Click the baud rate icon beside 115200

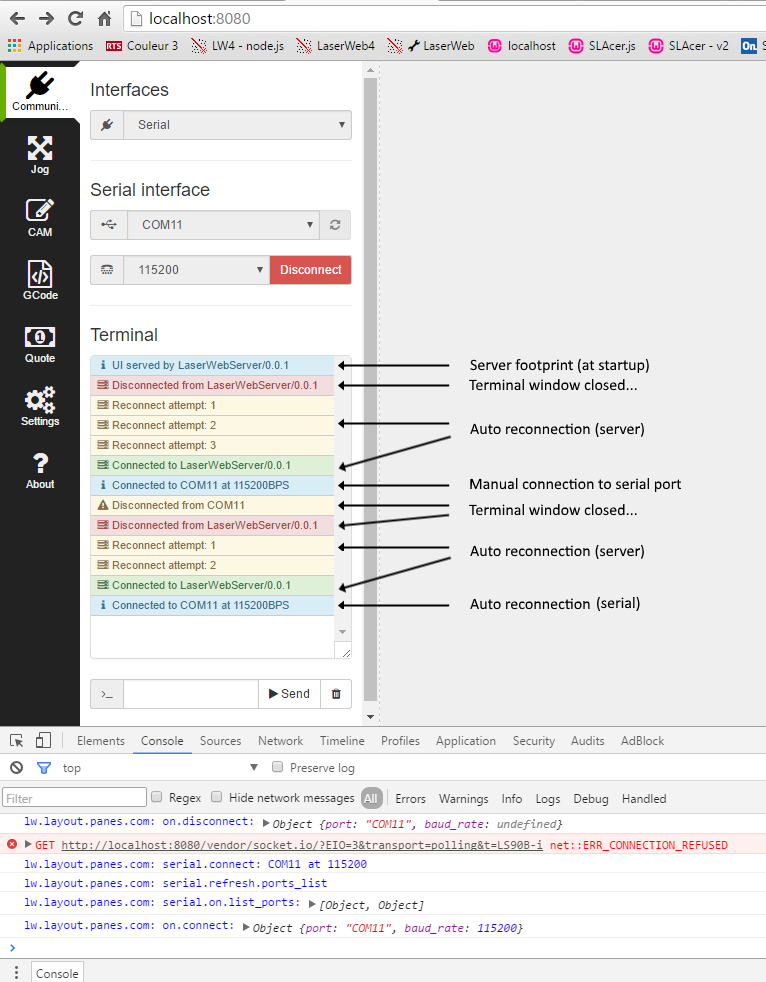click(x=107, y=270)
